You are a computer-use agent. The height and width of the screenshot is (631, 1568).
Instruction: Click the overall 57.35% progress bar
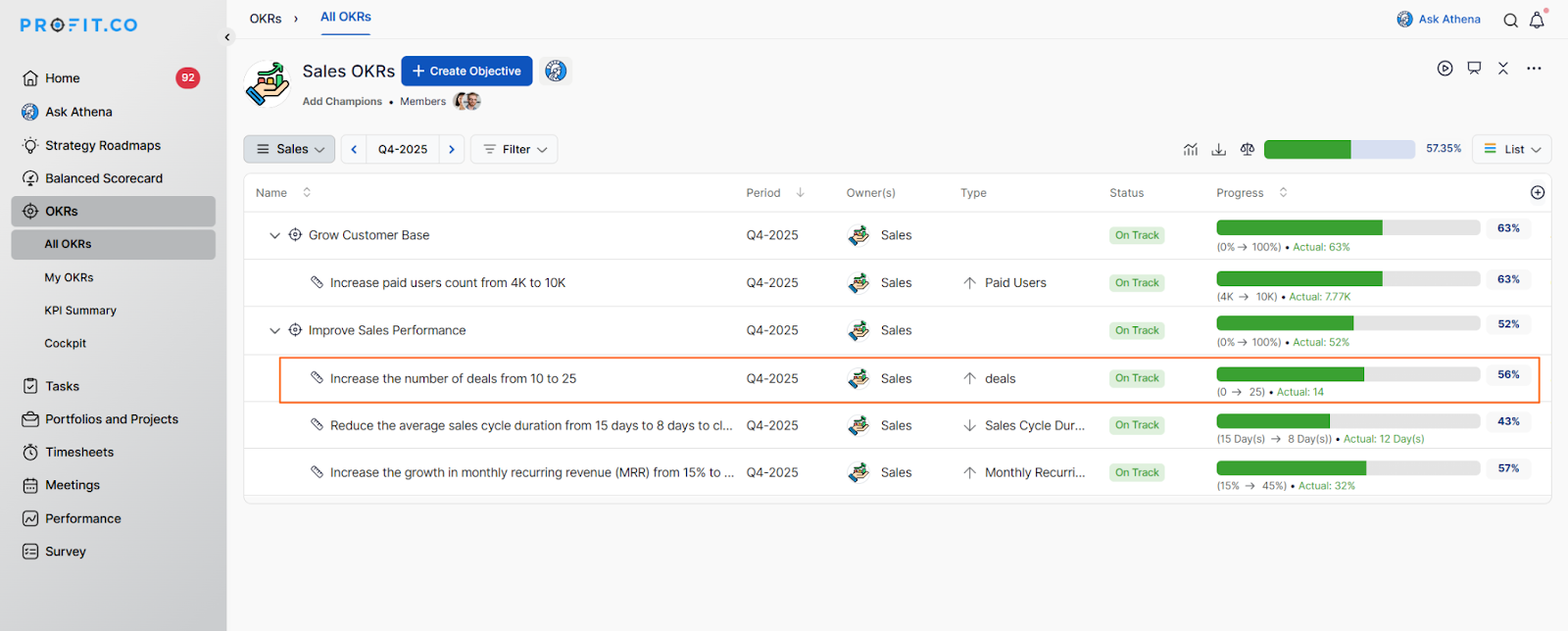click(x=1339, y=149)
